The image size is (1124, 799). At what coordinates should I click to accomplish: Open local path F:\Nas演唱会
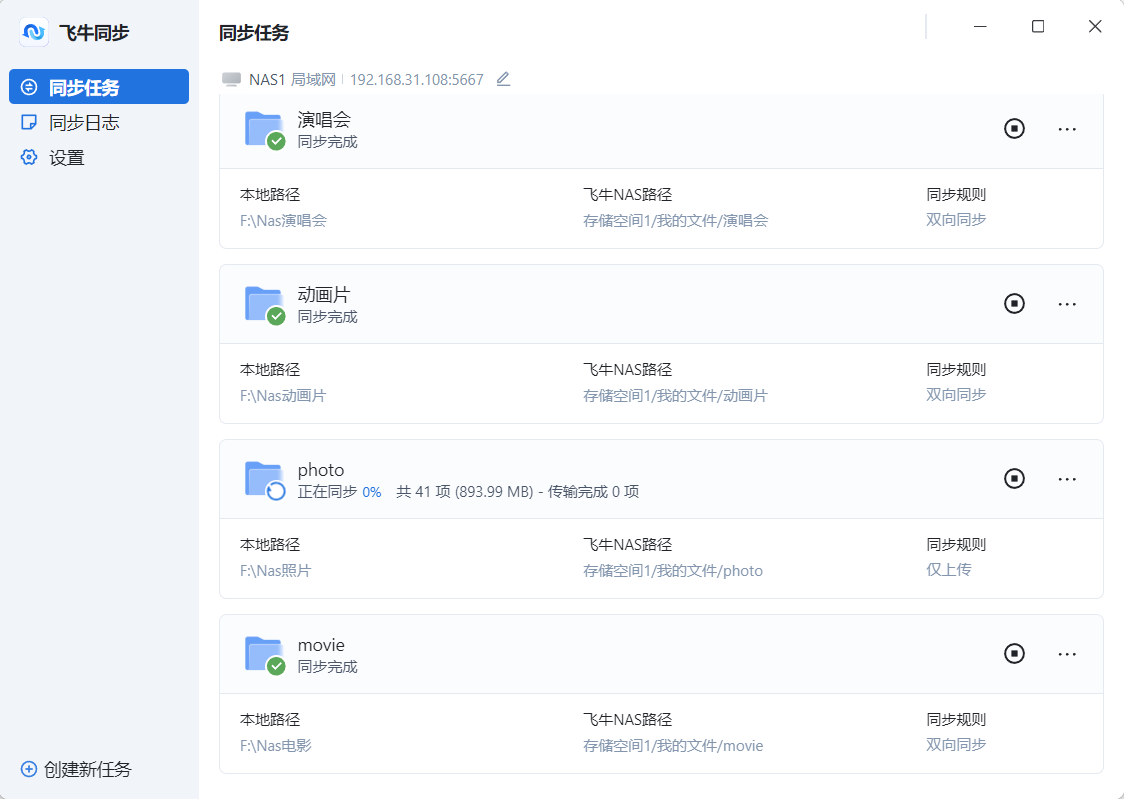pos(283,221)
